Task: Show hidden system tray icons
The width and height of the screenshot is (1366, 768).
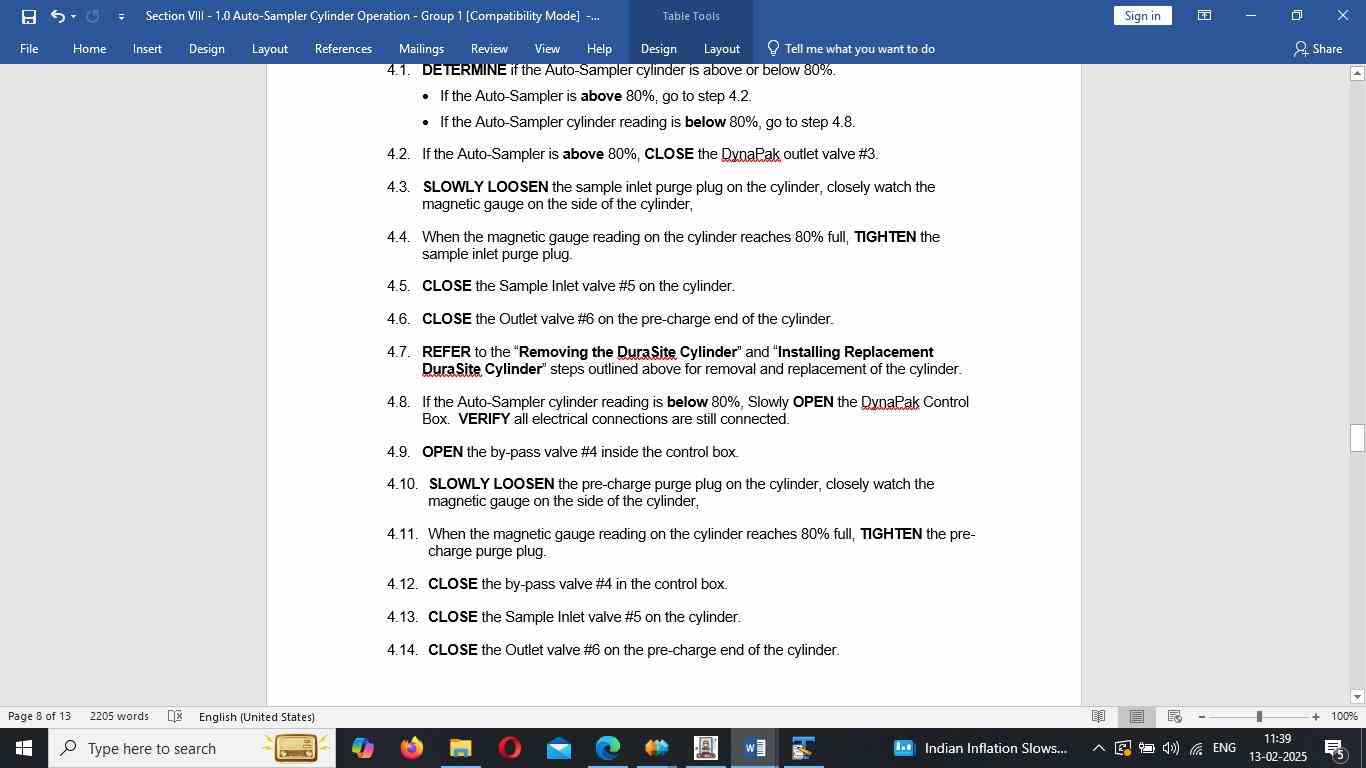Action: [1098, 748]
